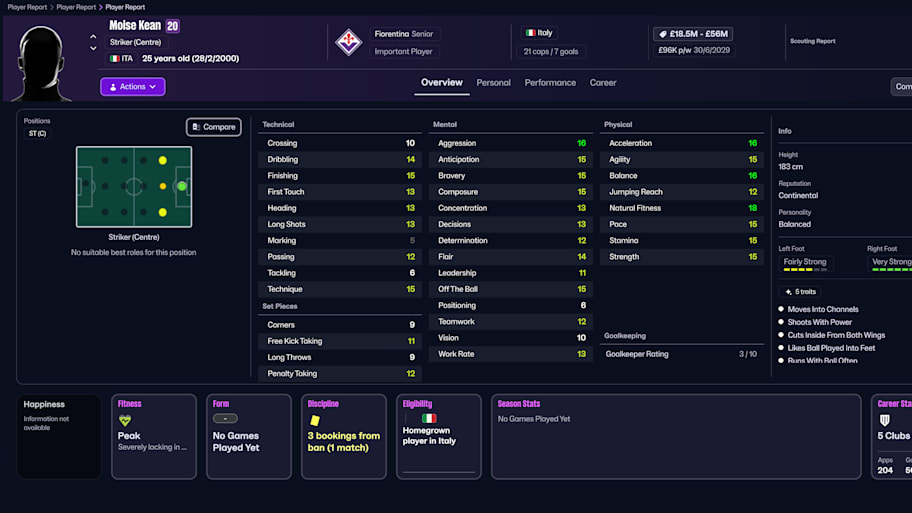Click the green striker dot on pitch

[182, 186]
